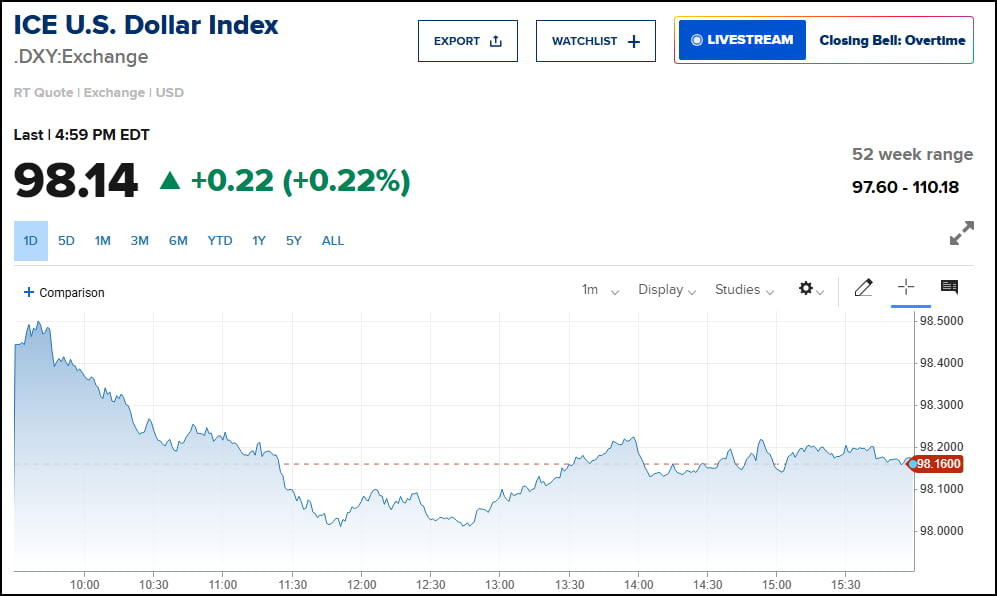Image resolution: width=997 pixels, height=596 pixels.
Task: Select the 5D time range tab
Action: pyautogui.click(x=66, y=240)
